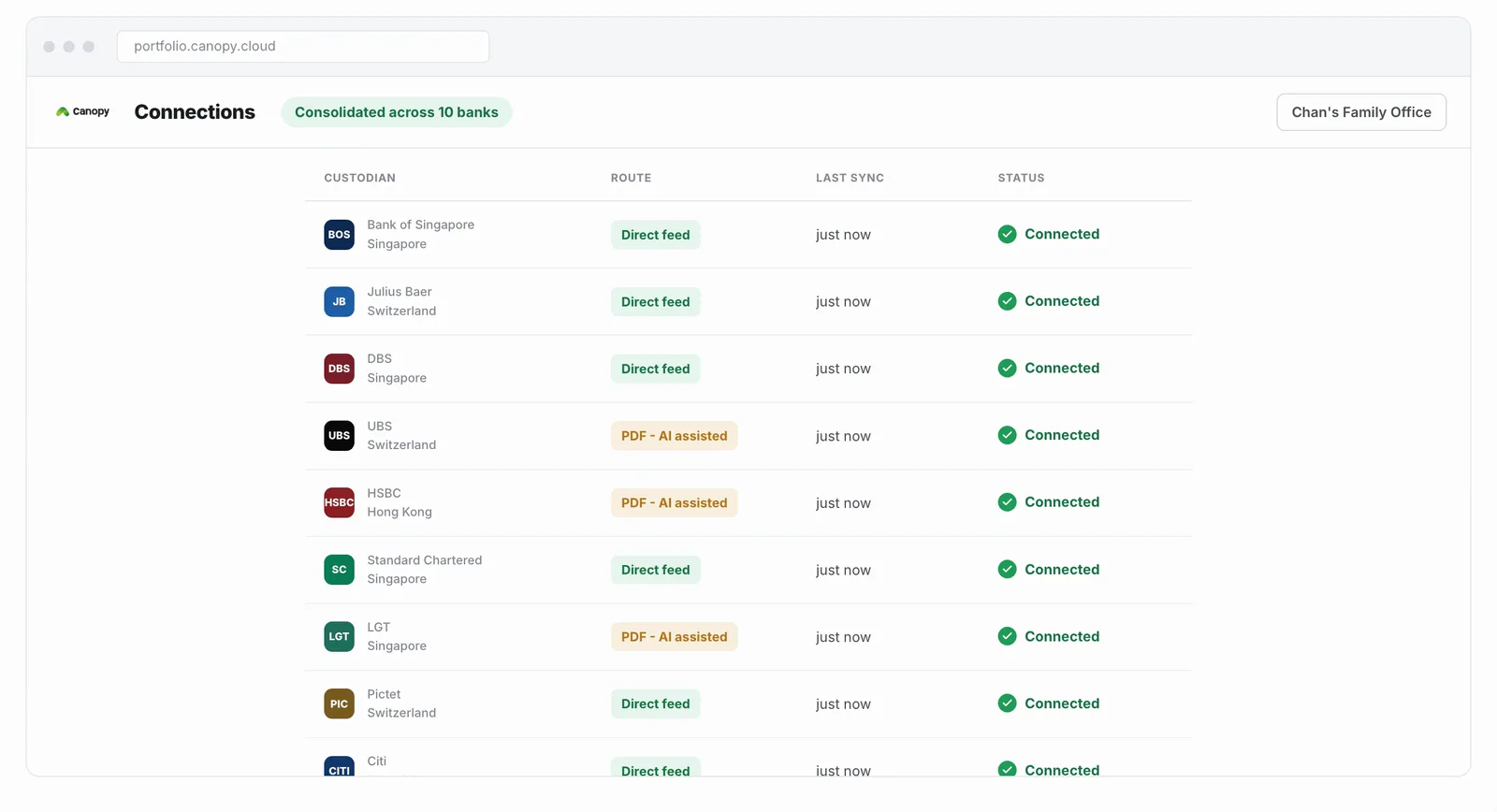Click the JB Julius Baer icon
Screen dimensions: 1497x812
click(x=339, y=301)
